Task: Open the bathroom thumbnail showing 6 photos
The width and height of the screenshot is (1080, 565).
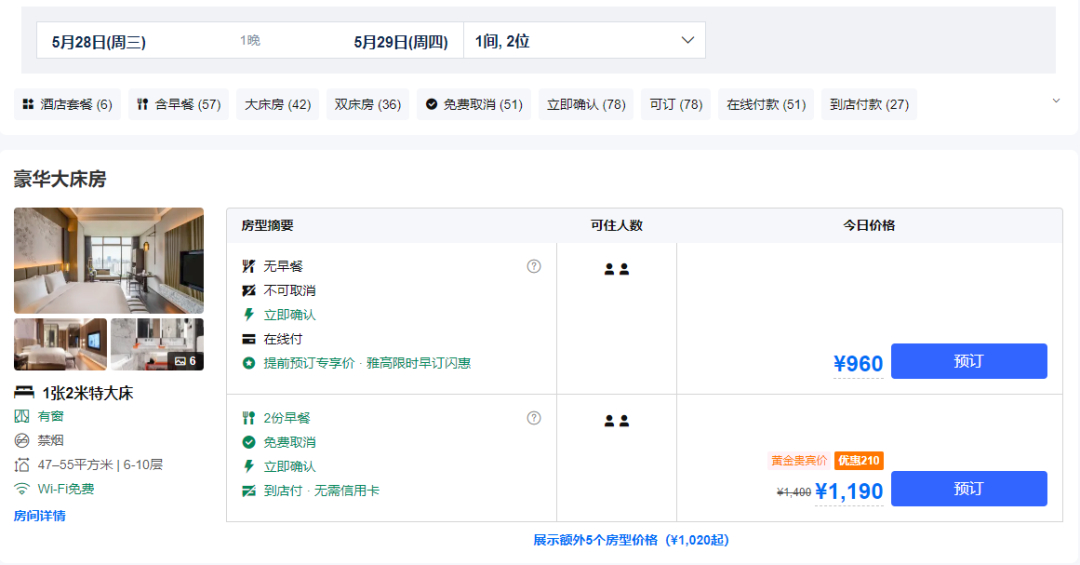Action: tap(157, 344)
